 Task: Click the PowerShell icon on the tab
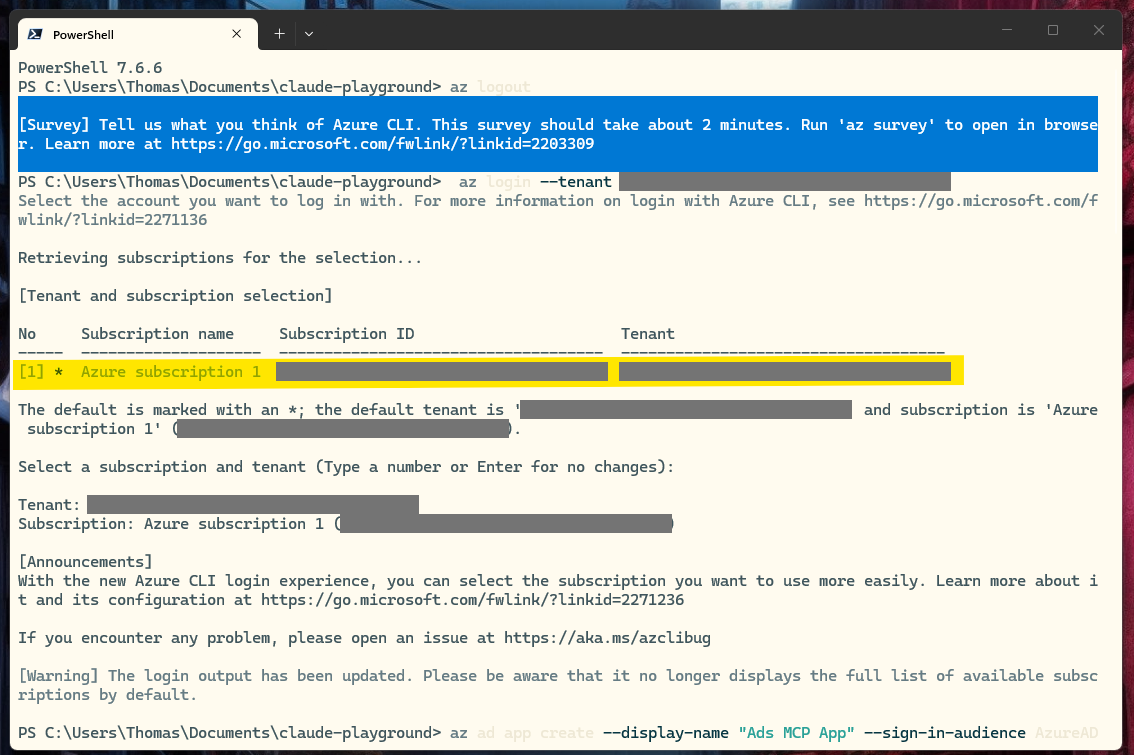35,34
